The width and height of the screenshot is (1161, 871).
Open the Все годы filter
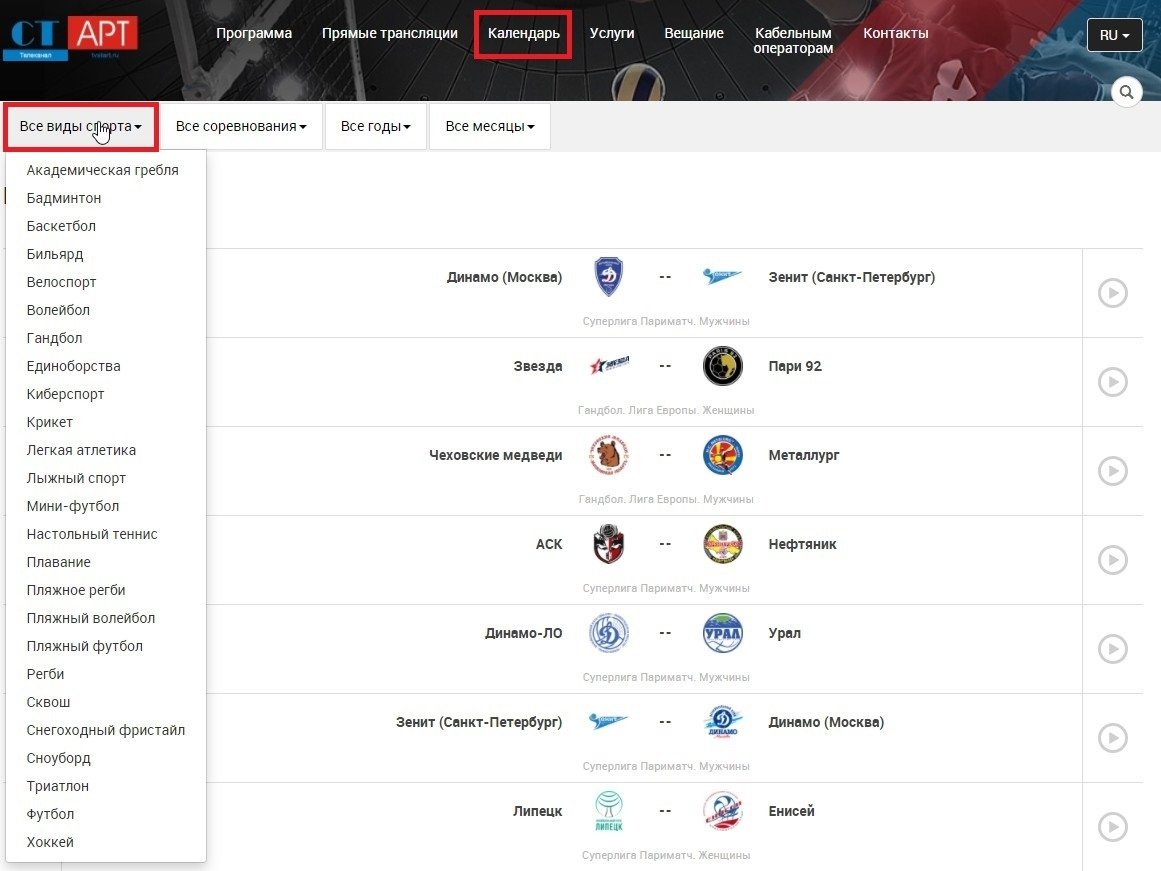click(375, 127)
